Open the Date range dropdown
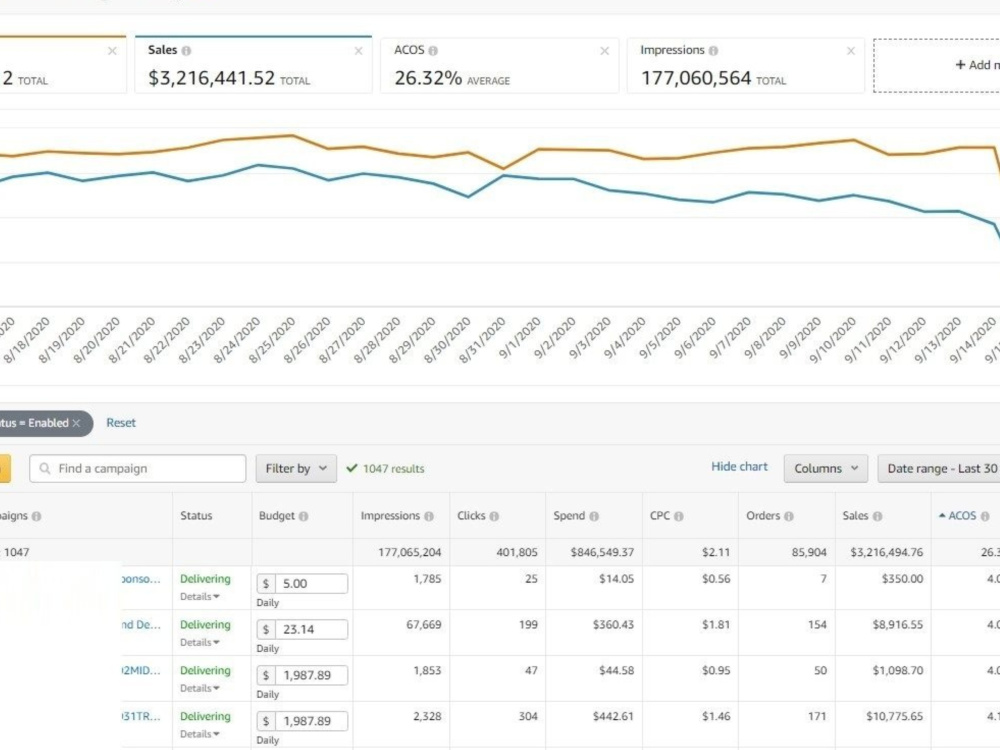 coord(939,469)
